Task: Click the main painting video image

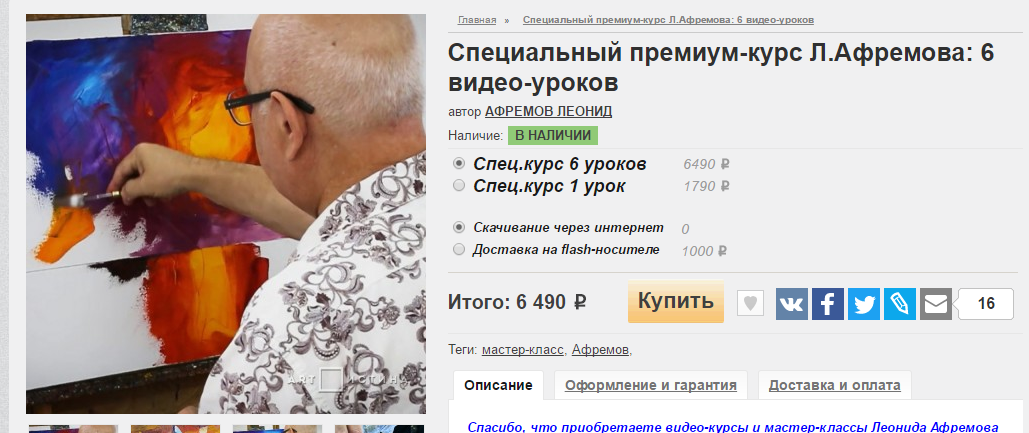Action: (x=226, y=214)
